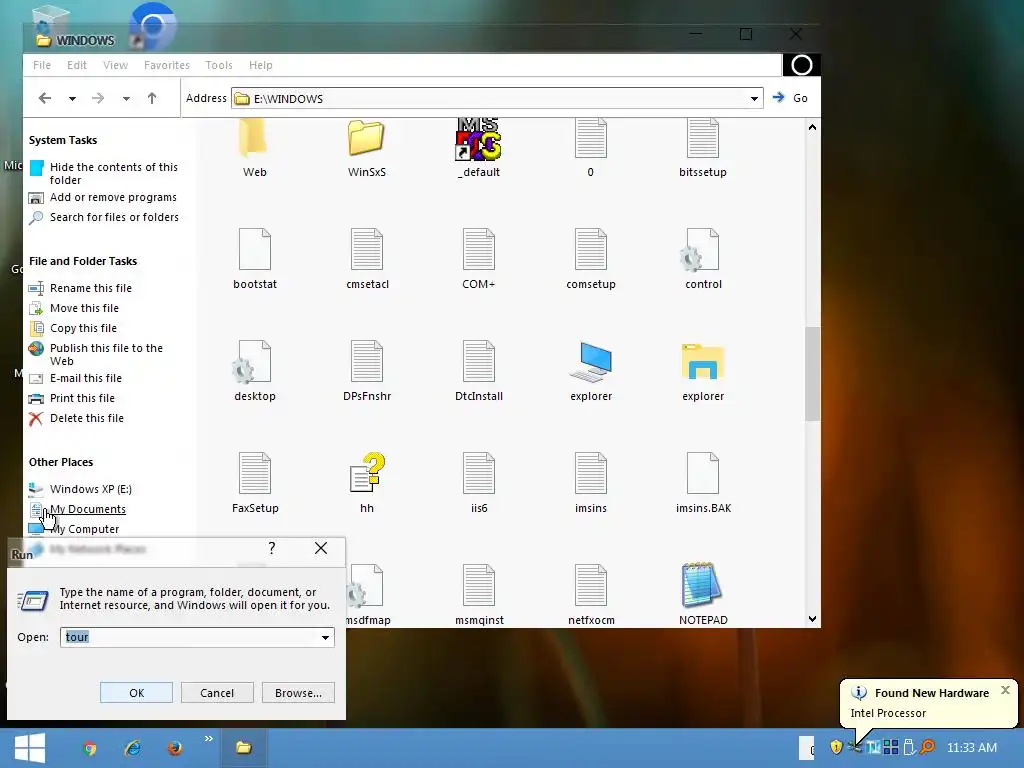Select the msmqinst file

pyautogui.click(x=479, y=594)
